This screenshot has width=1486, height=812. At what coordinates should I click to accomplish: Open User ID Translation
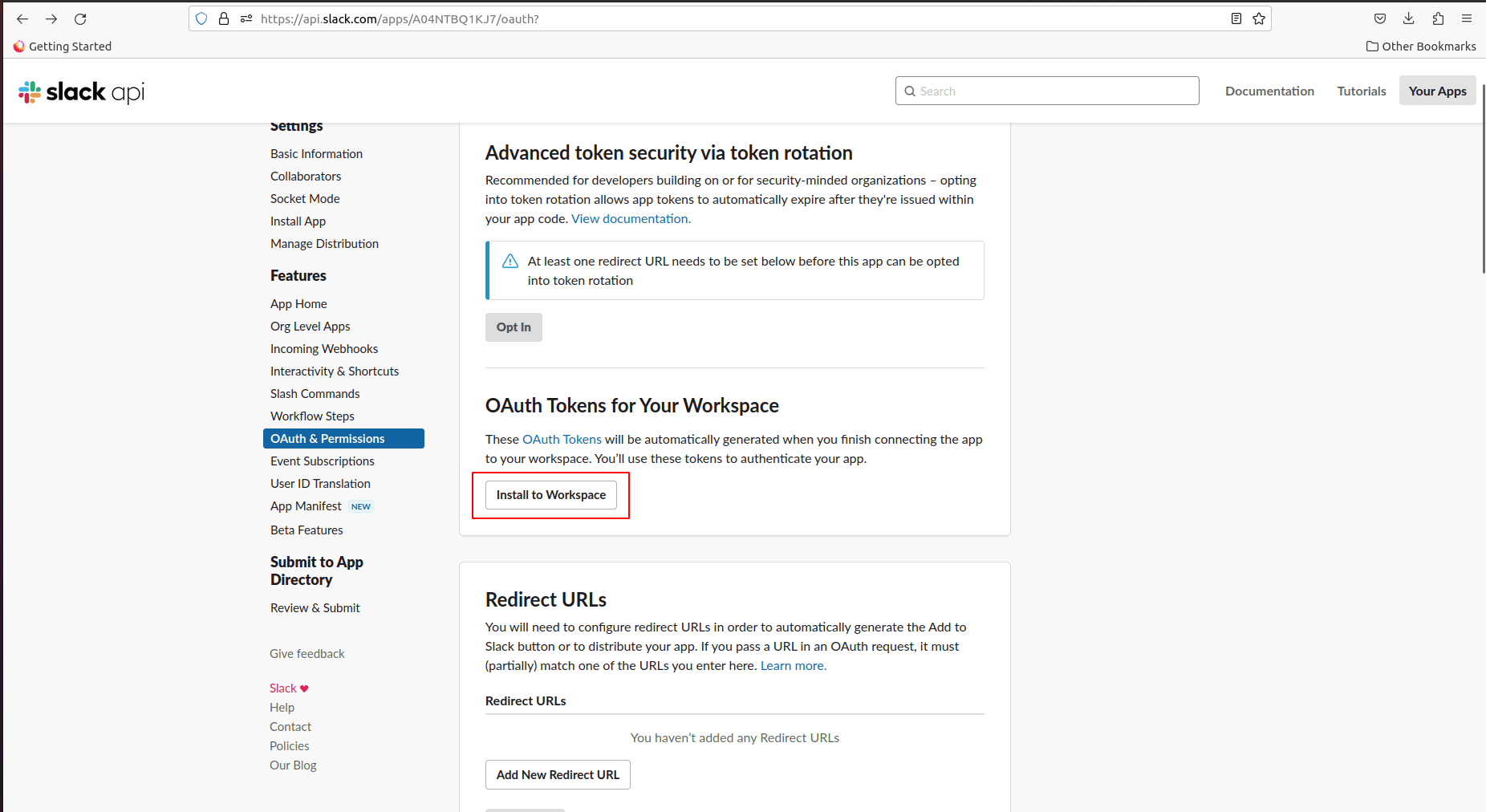tap(320, 484)
